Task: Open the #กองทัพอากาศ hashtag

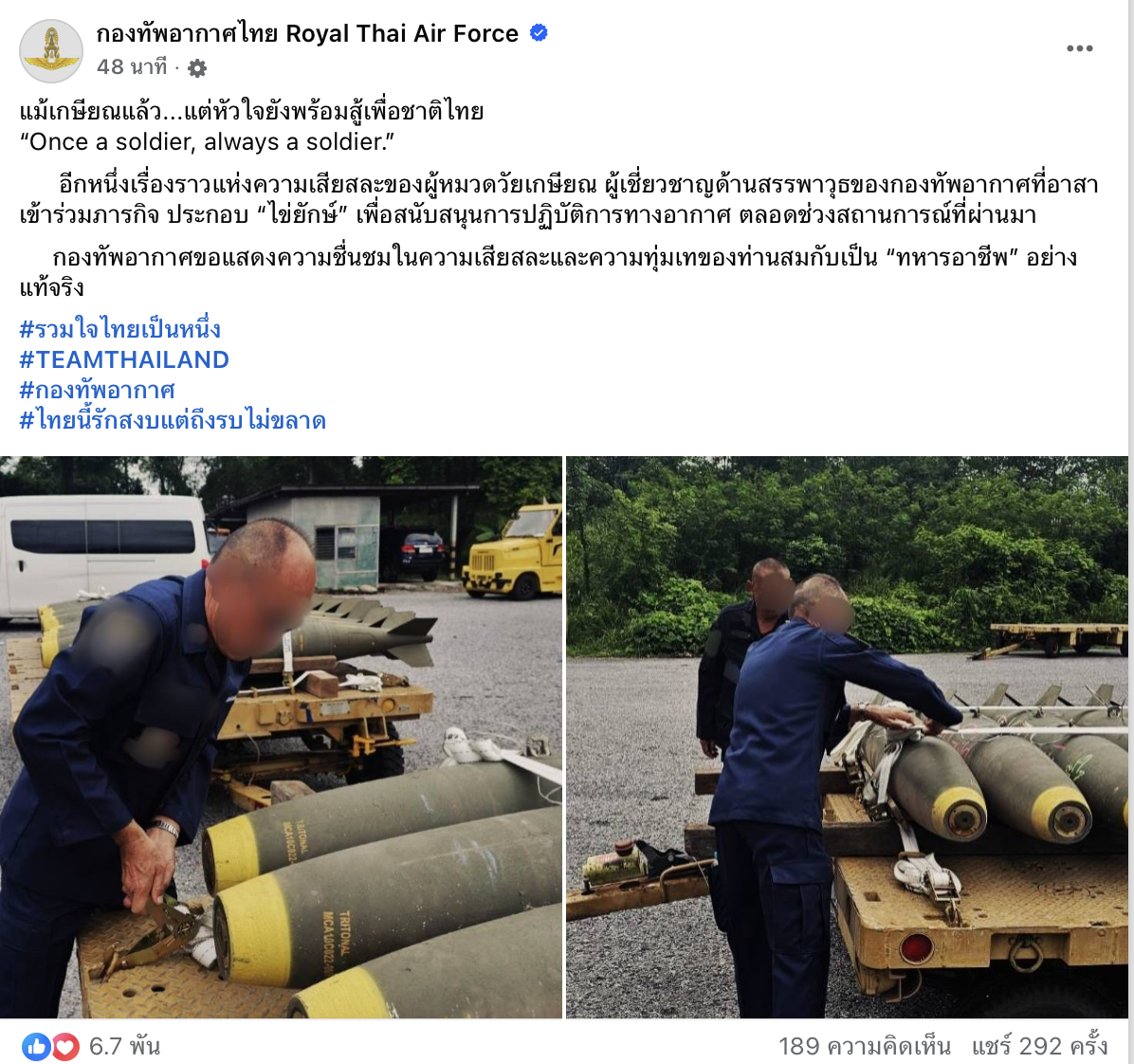Action: [97, 390]
